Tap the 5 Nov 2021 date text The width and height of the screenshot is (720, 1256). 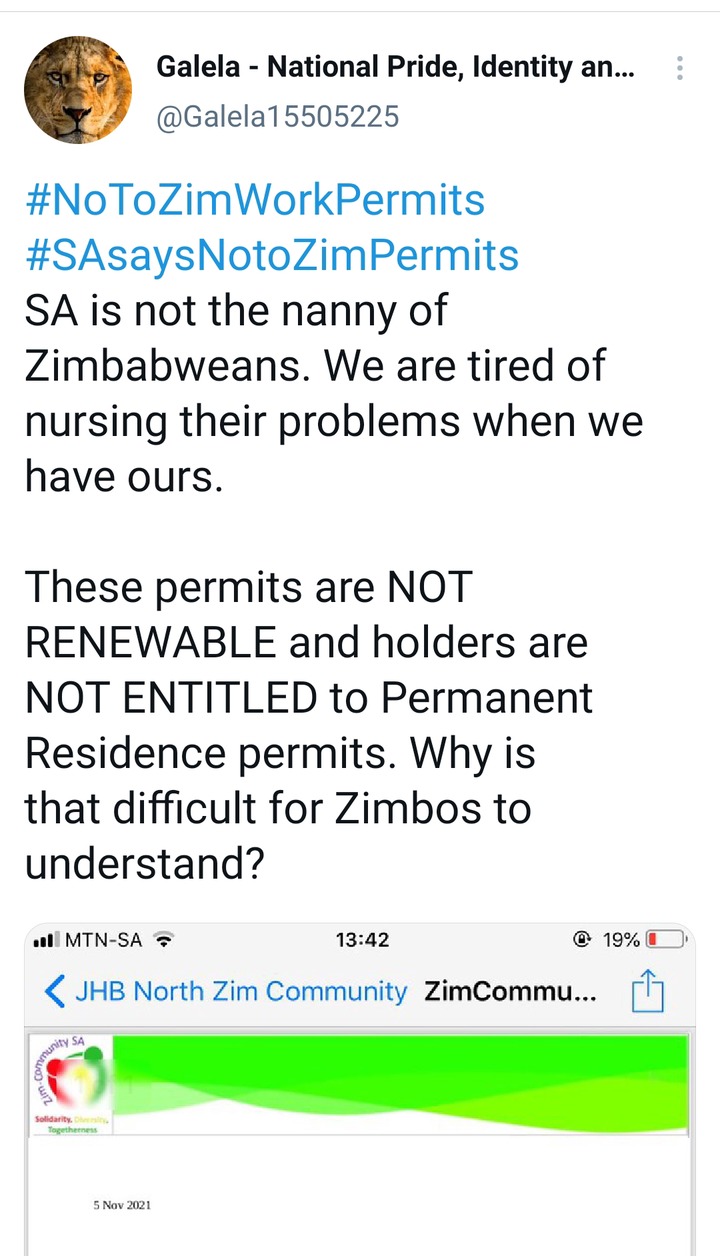122,1205
